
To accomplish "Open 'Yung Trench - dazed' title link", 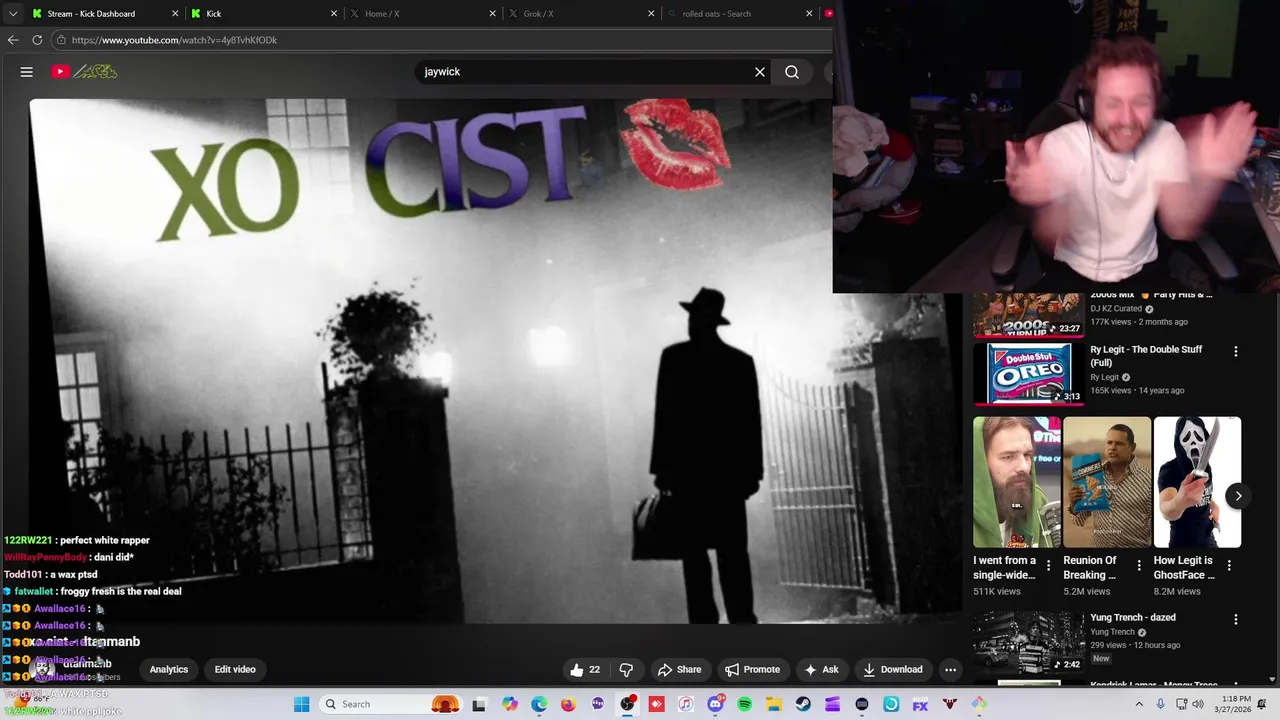I will pos(1133,618).
